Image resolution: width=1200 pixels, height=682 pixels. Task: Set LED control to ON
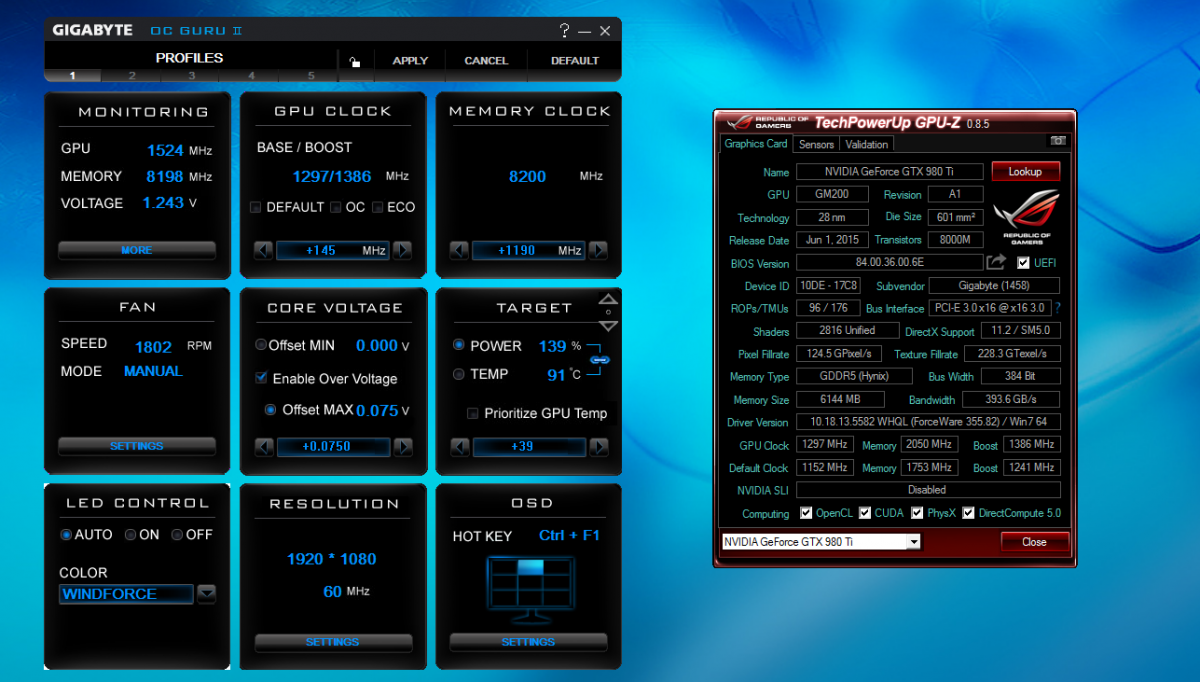(x=130, y=535)
